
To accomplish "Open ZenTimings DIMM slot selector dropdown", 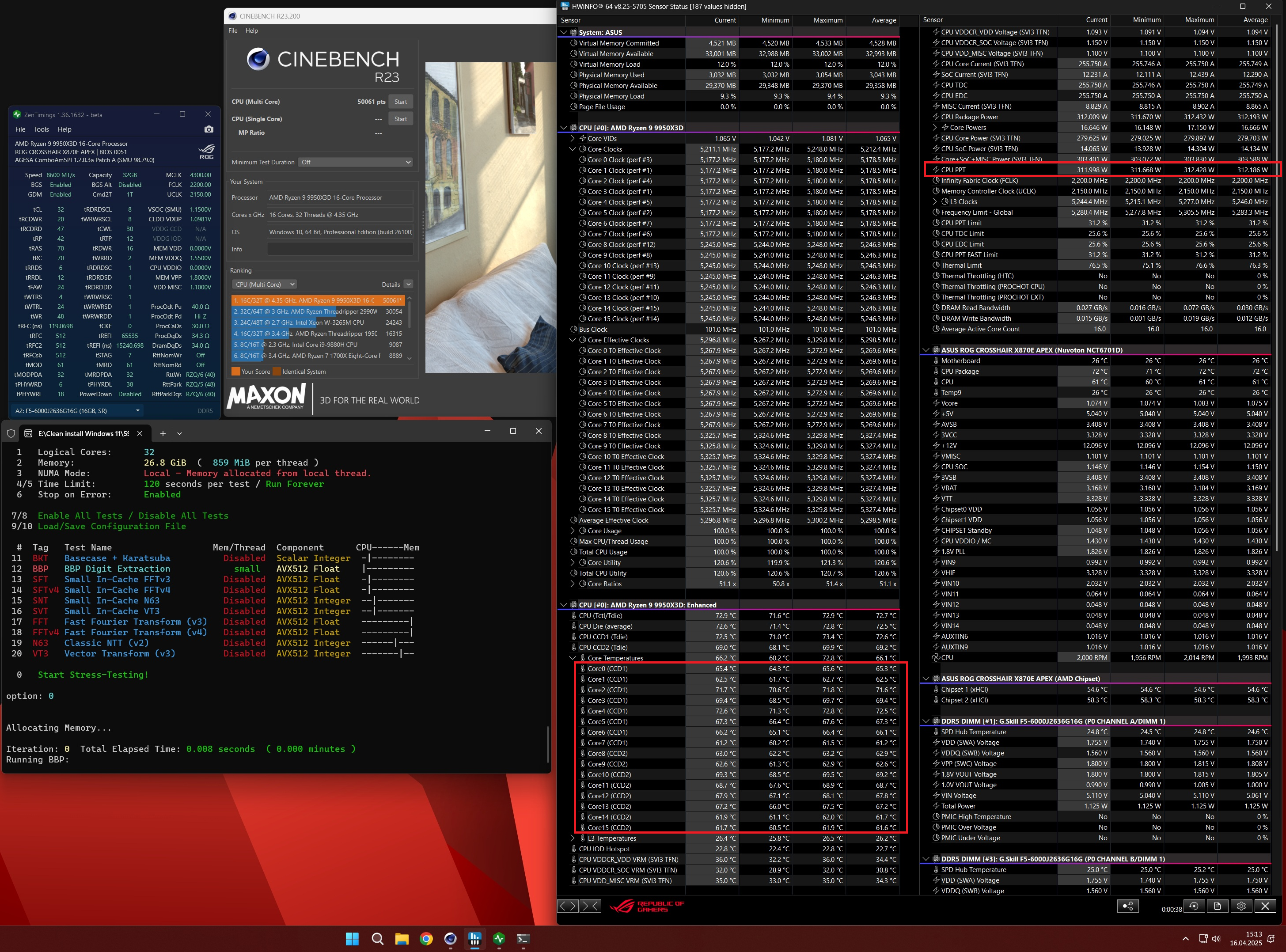I will point(77,411).
